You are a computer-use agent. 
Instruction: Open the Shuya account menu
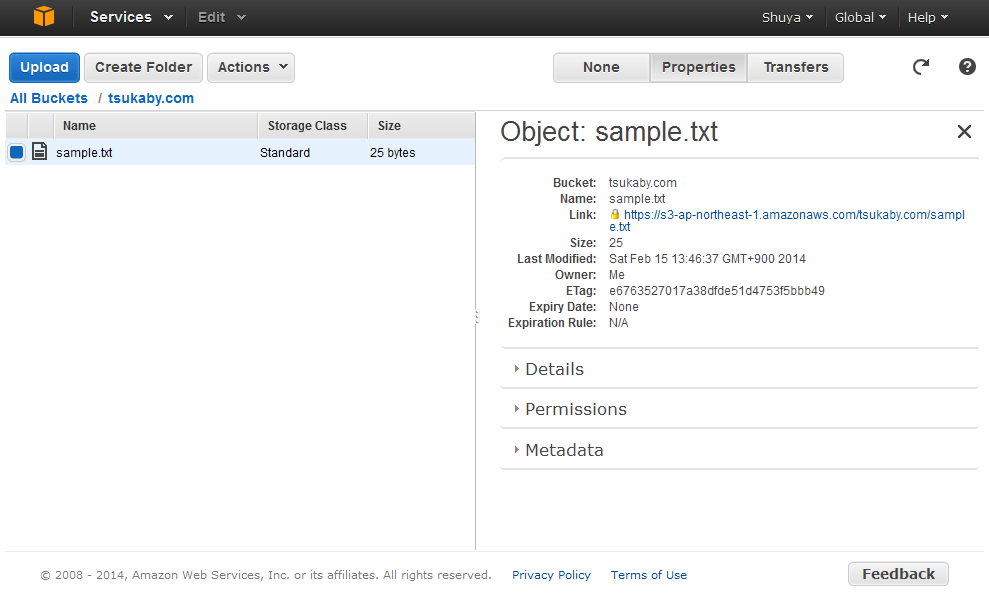[787, 17]
